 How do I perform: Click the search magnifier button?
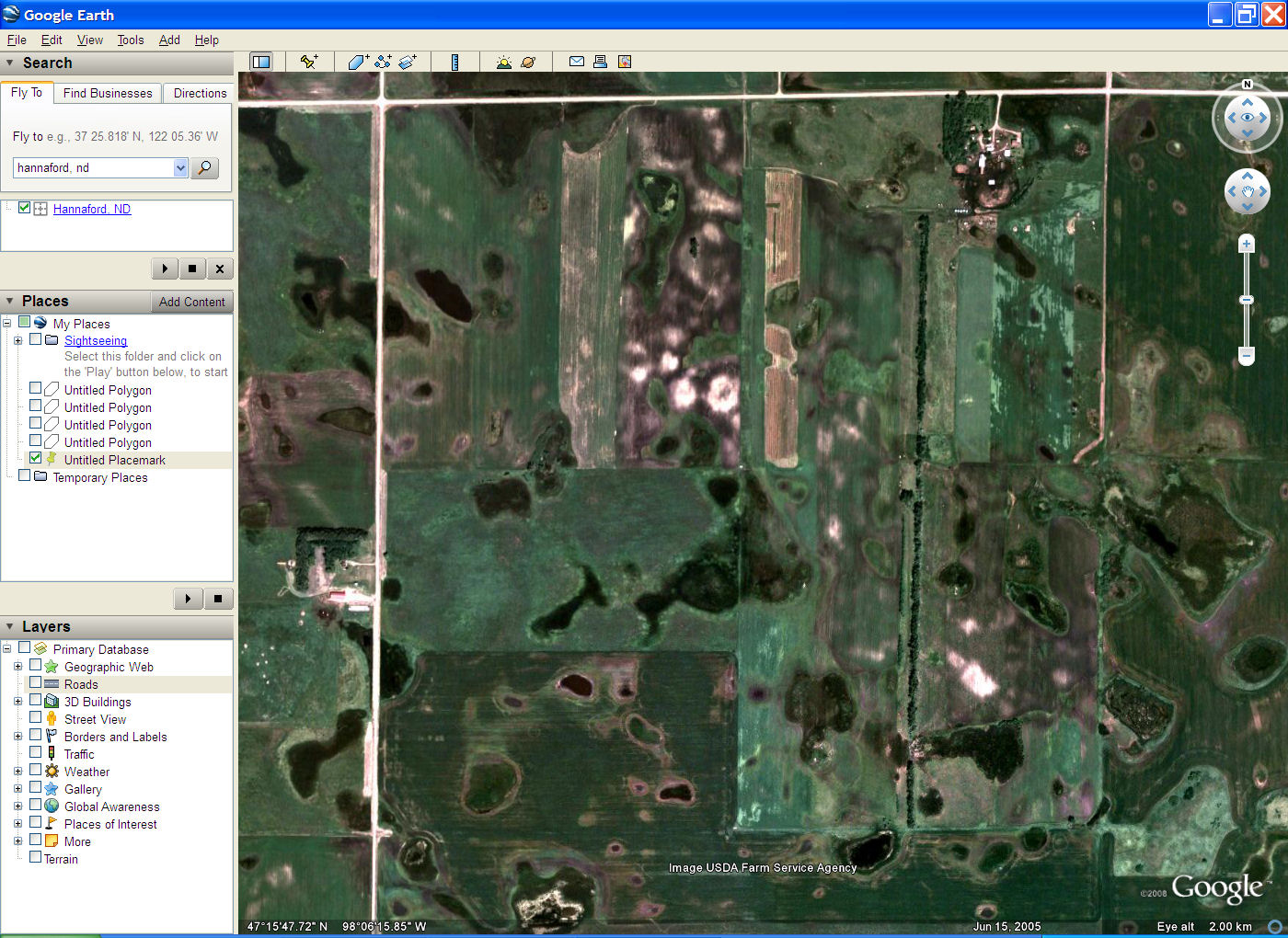[204, 167]
